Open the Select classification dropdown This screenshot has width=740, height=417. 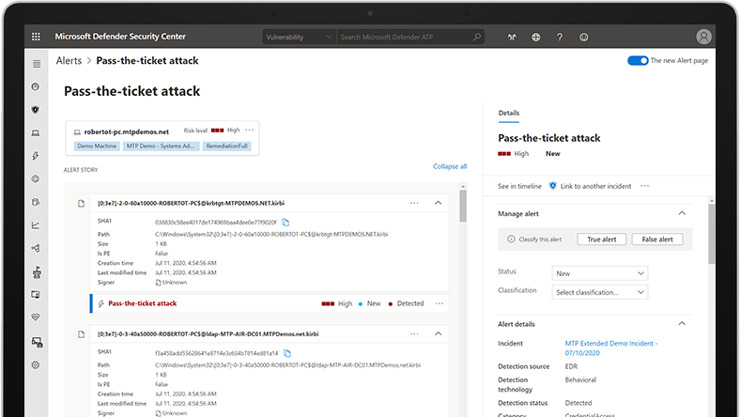(600, 292)
